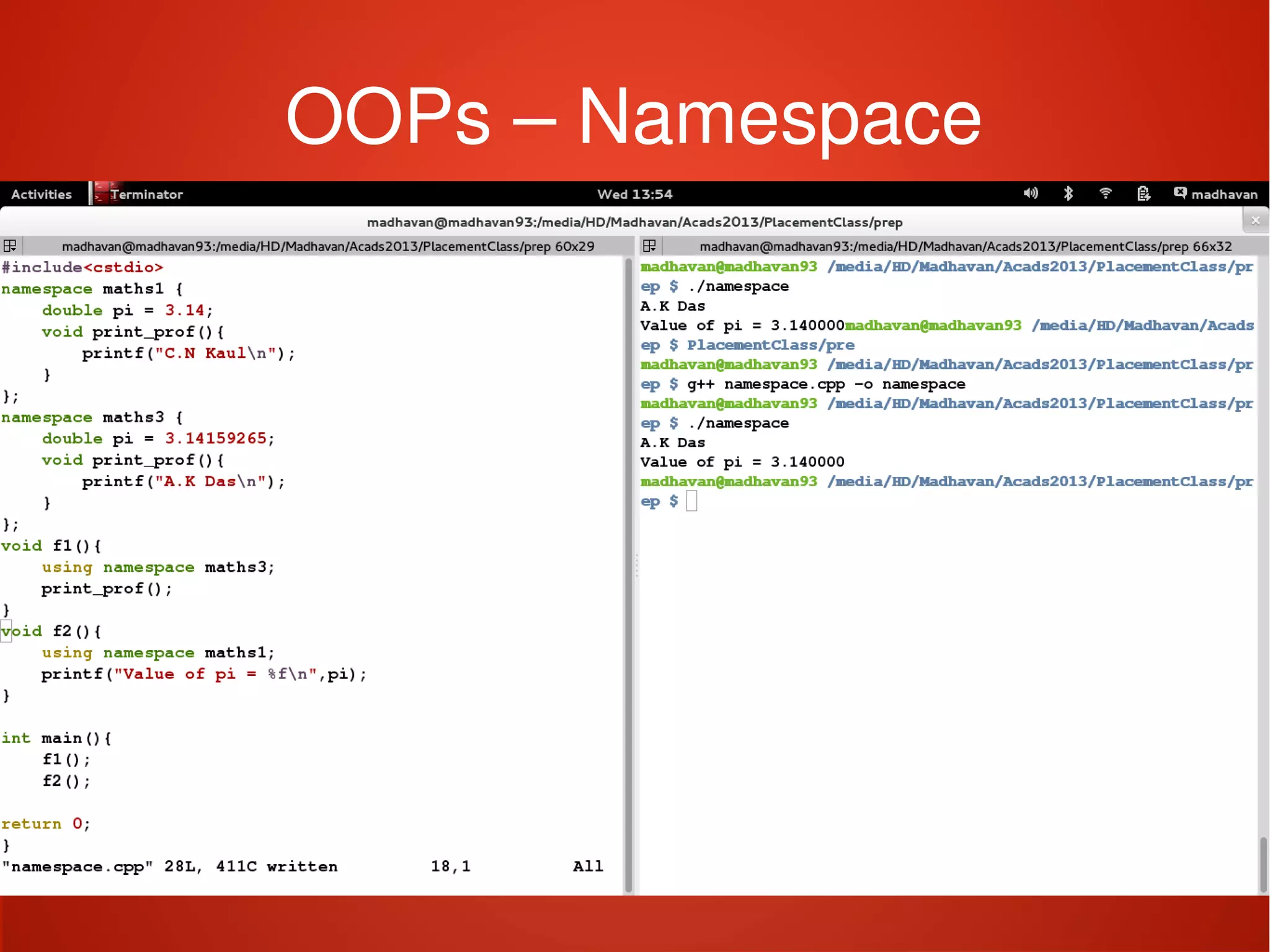This screenshot has width=1270, height=952.
Task: Click the volume speaker icon
Action: point(1030,194)
